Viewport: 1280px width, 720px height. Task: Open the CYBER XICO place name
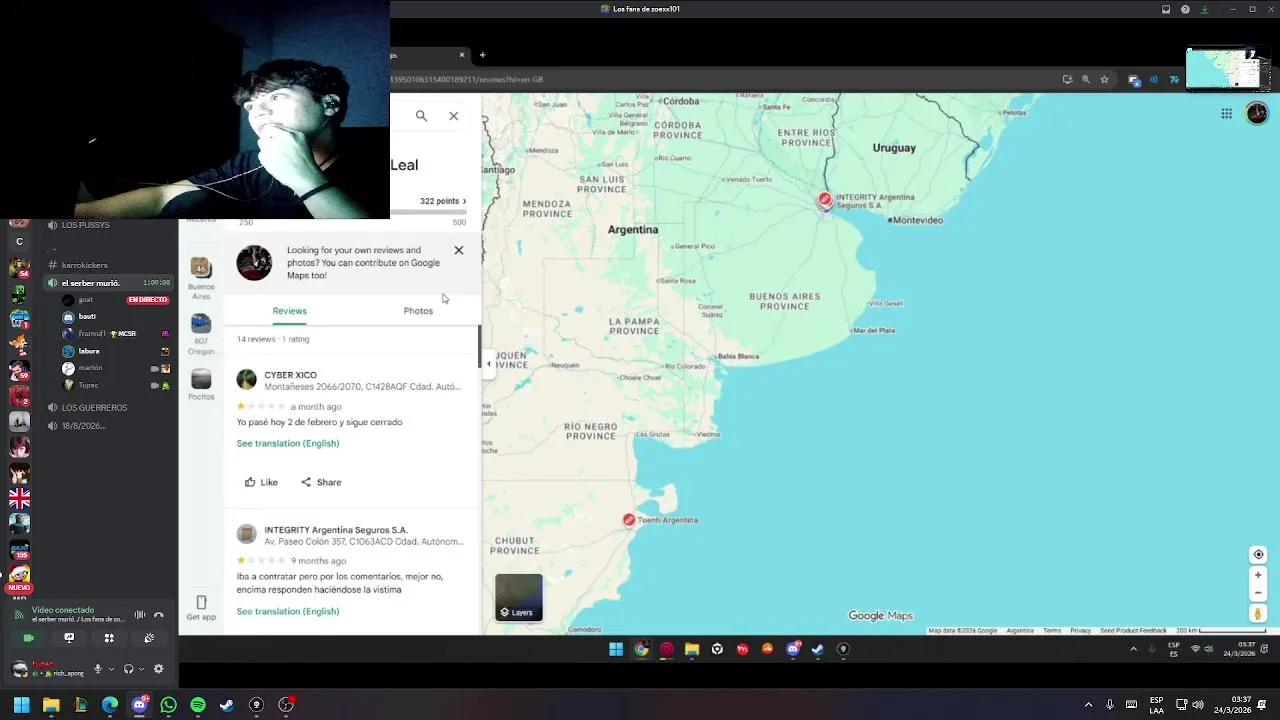pyautogui.click(x=290, y=375)
